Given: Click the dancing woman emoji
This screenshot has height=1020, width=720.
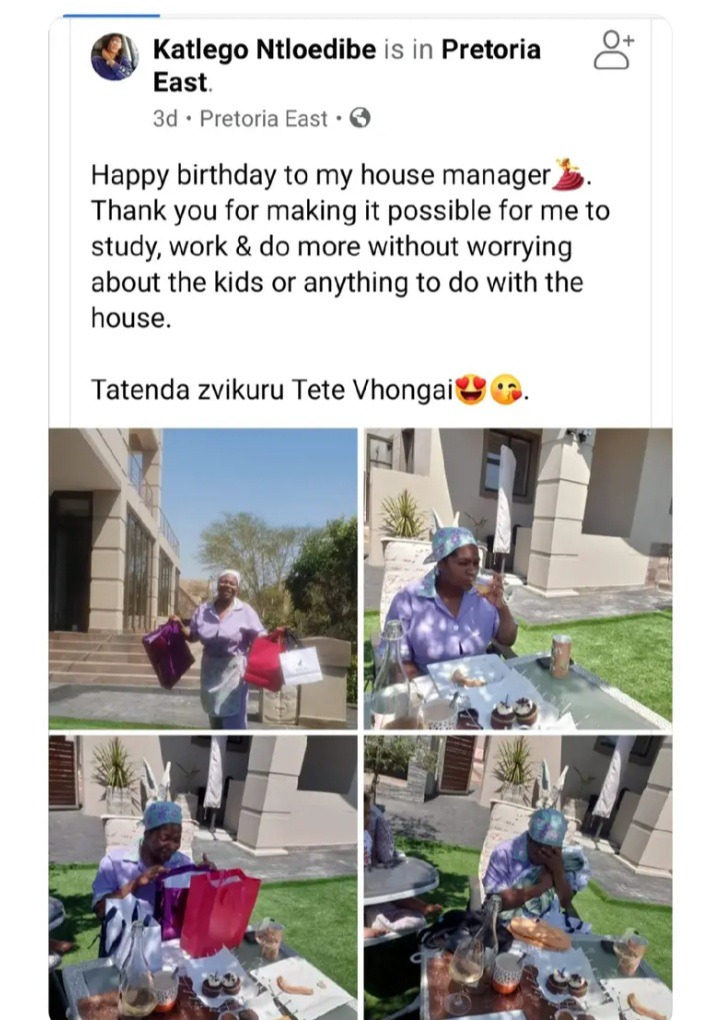Looking at the screenshot, I should [x=568, y=174].
